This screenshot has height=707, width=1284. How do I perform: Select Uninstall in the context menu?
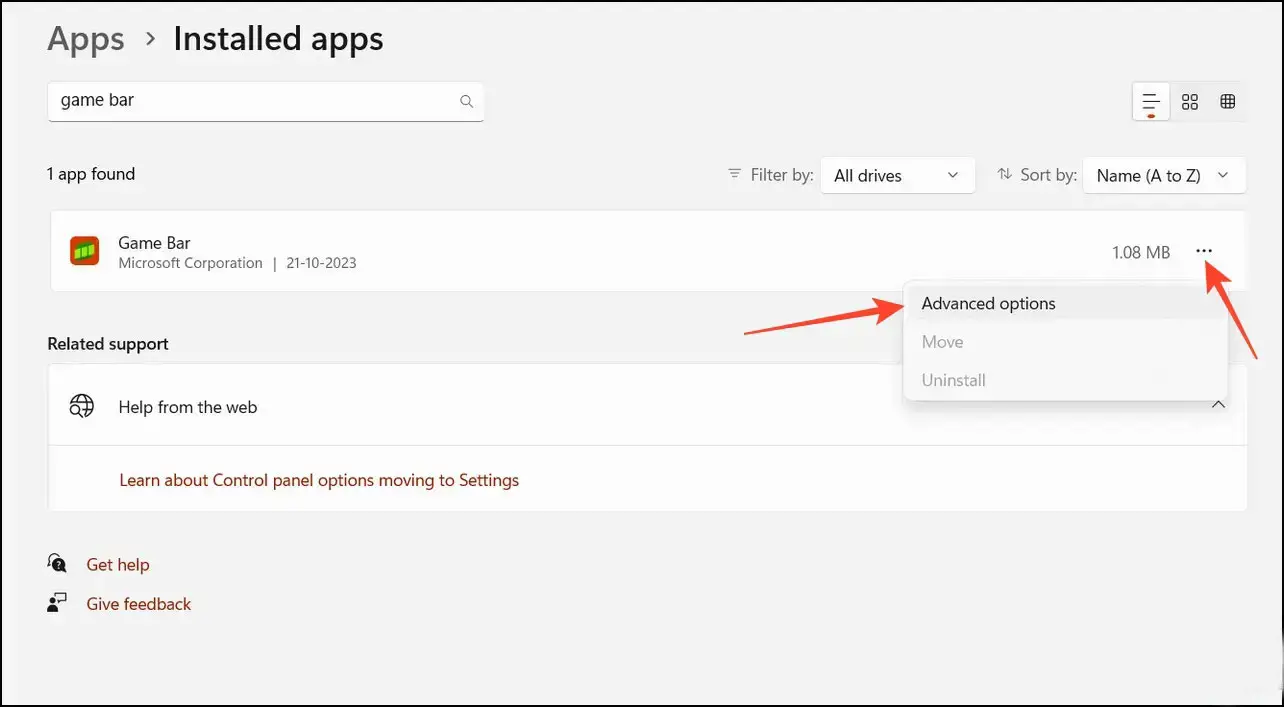tap(1065, 380)
